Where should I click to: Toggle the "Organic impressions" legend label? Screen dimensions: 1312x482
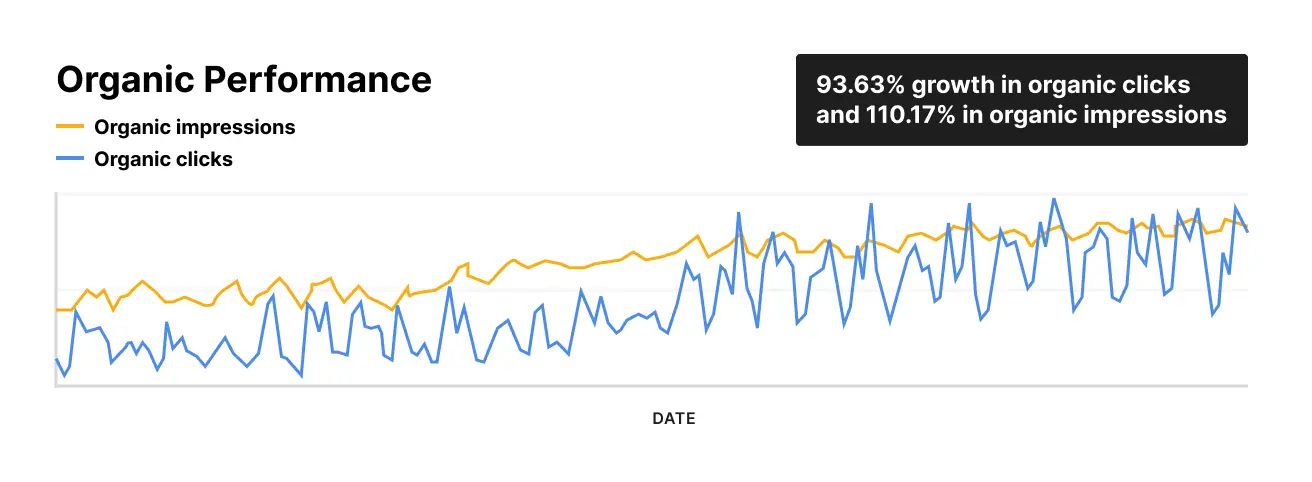pos(194,127)
